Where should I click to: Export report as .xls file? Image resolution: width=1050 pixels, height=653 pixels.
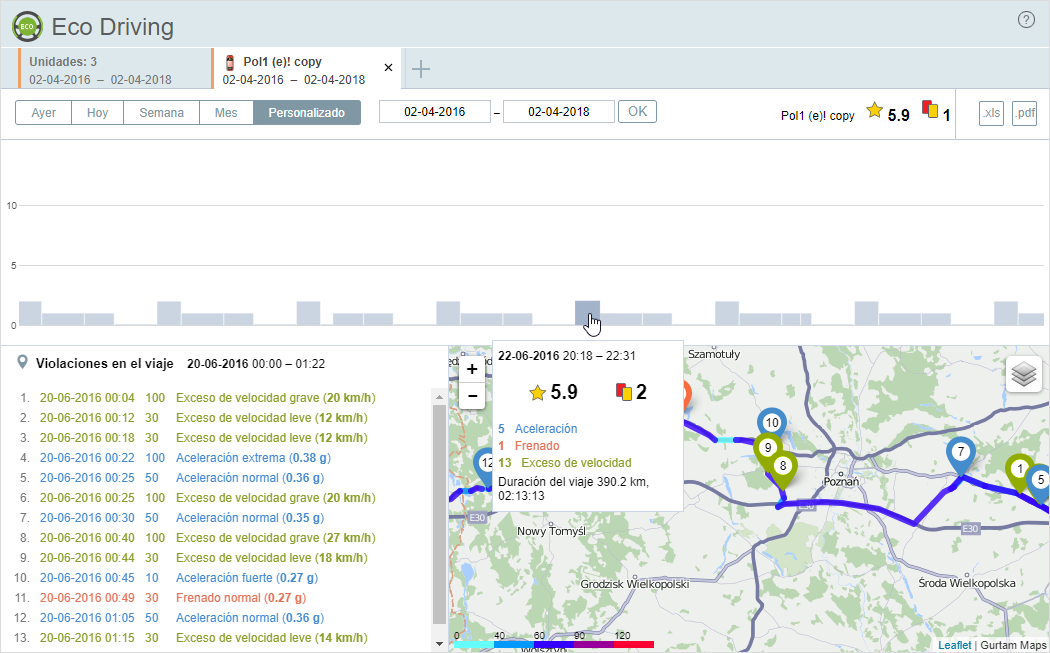[991, 113]
